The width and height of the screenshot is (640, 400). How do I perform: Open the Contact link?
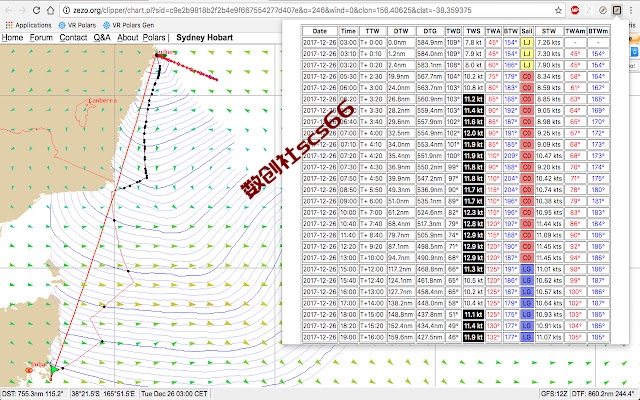73,38
